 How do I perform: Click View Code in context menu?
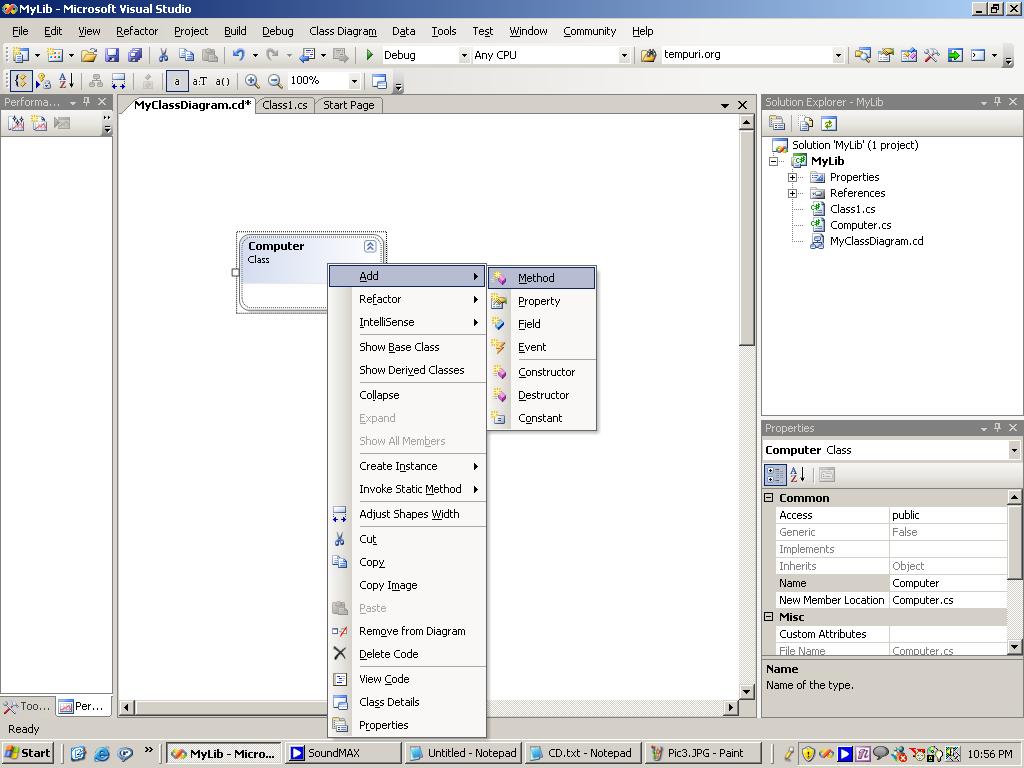point(407,679)
